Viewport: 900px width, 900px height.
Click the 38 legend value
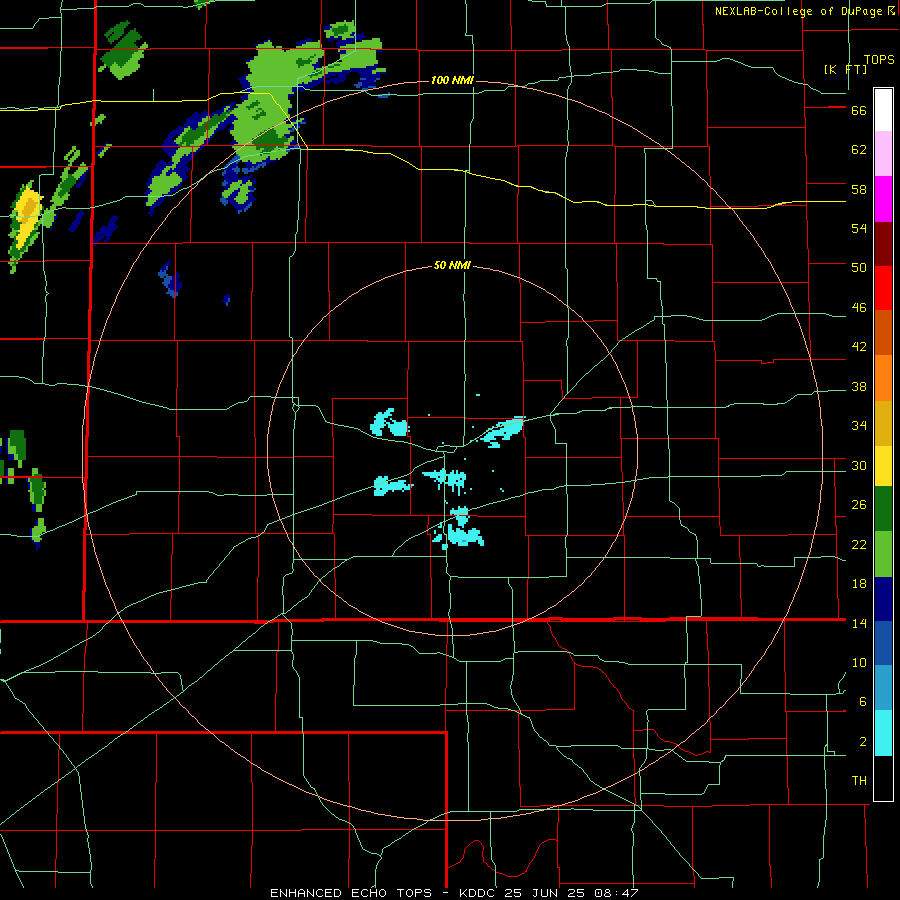[859, 386]
